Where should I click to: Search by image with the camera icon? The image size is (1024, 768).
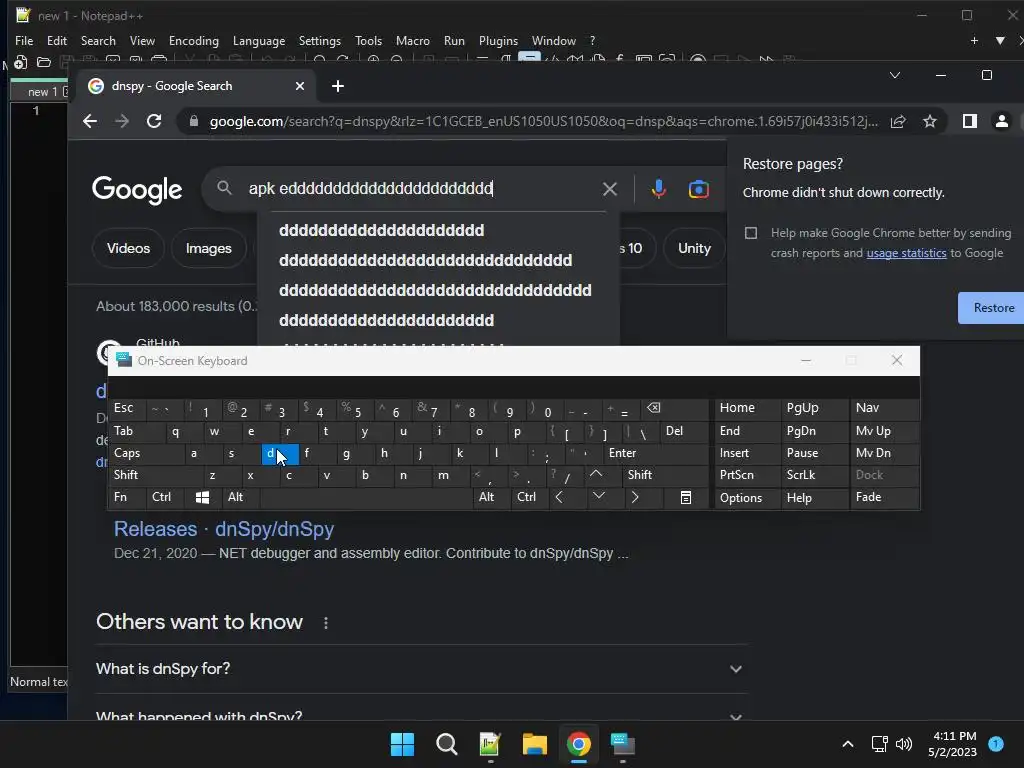coord(698,189)
